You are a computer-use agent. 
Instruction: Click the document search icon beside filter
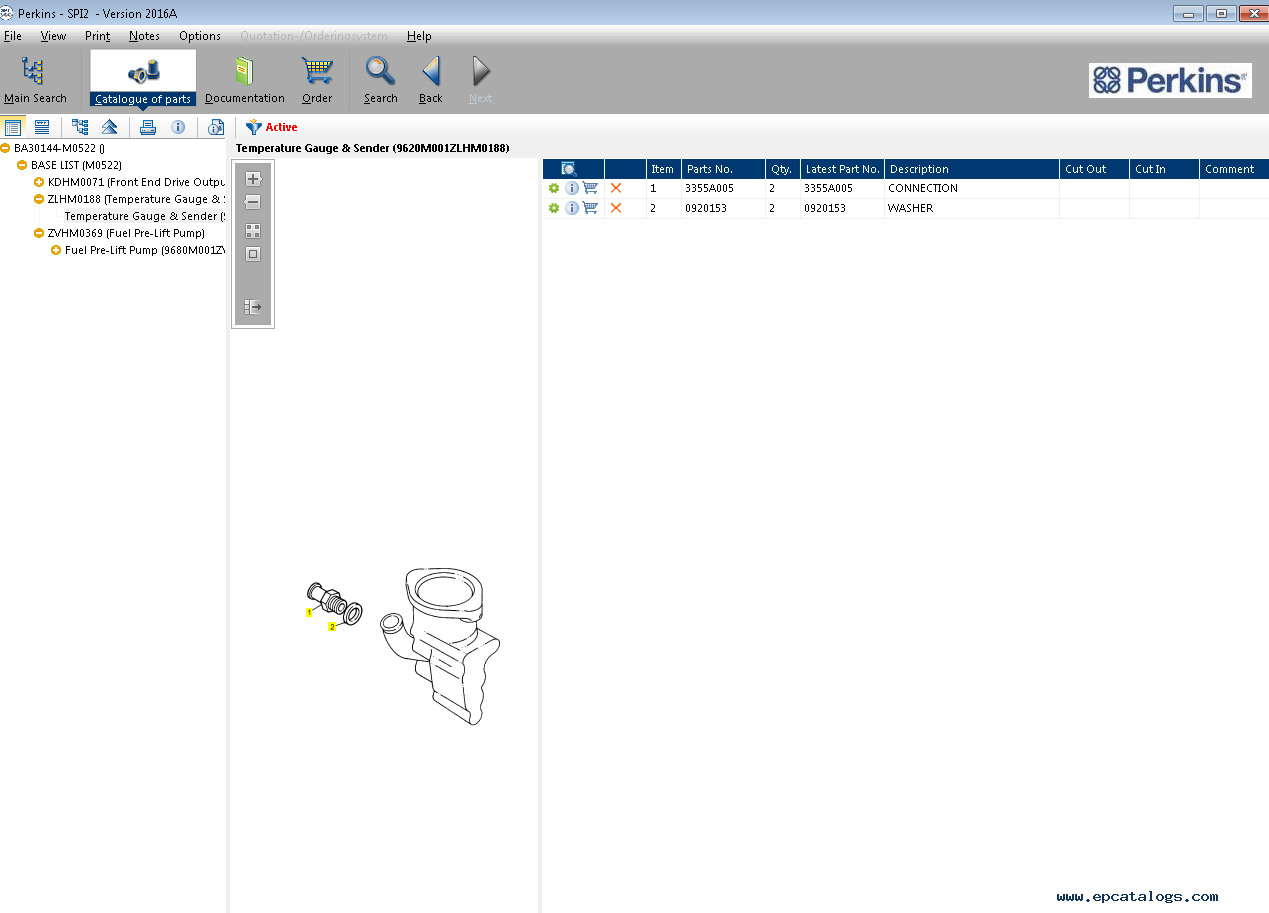tap(215, 127)
